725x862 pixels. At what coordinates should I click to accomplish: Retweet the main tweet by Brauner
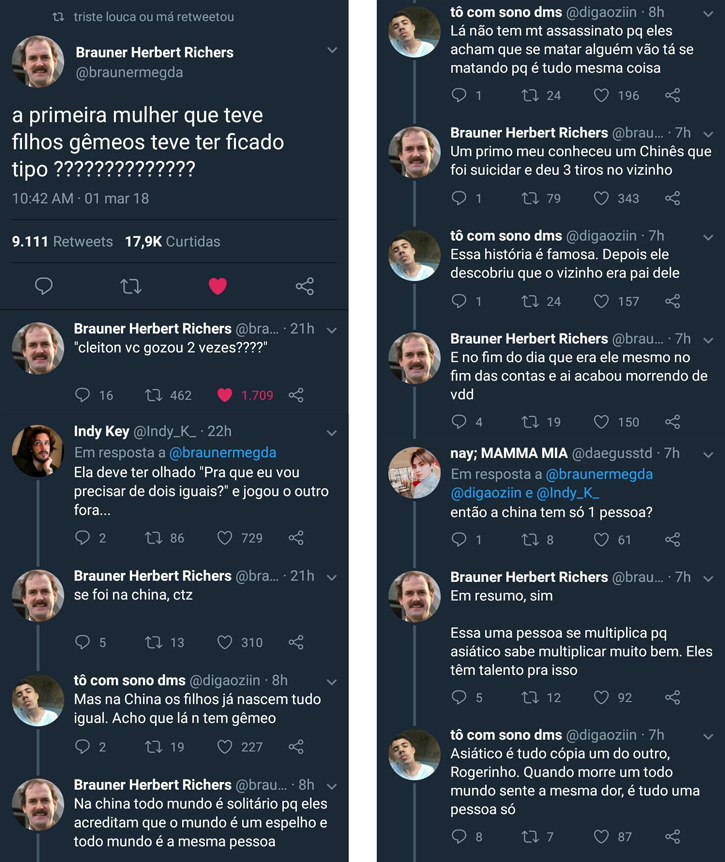(x=131, y=287)
